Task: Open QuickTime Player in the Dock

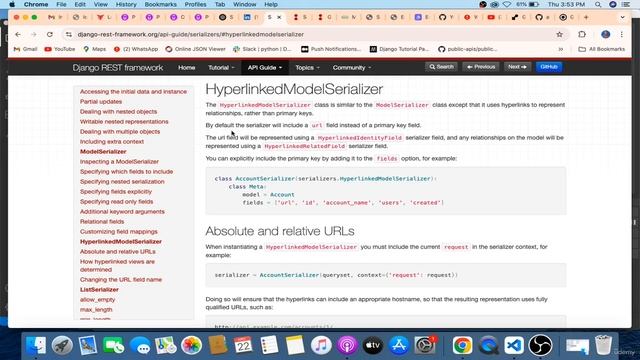Action: [x=489, y=345]
